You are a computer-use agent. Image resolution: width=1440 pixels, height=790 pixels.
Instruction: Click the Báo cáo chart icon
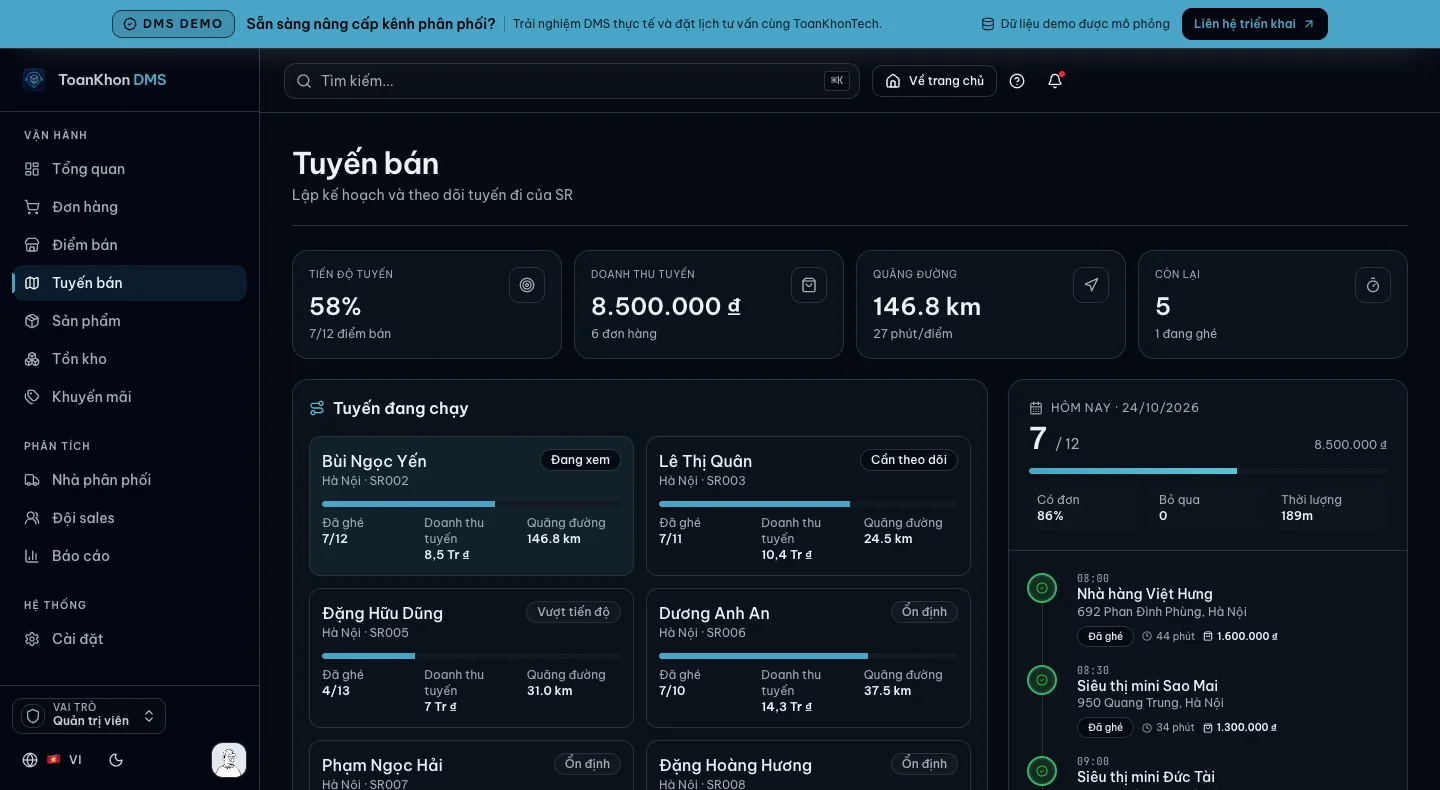[32, 556]
